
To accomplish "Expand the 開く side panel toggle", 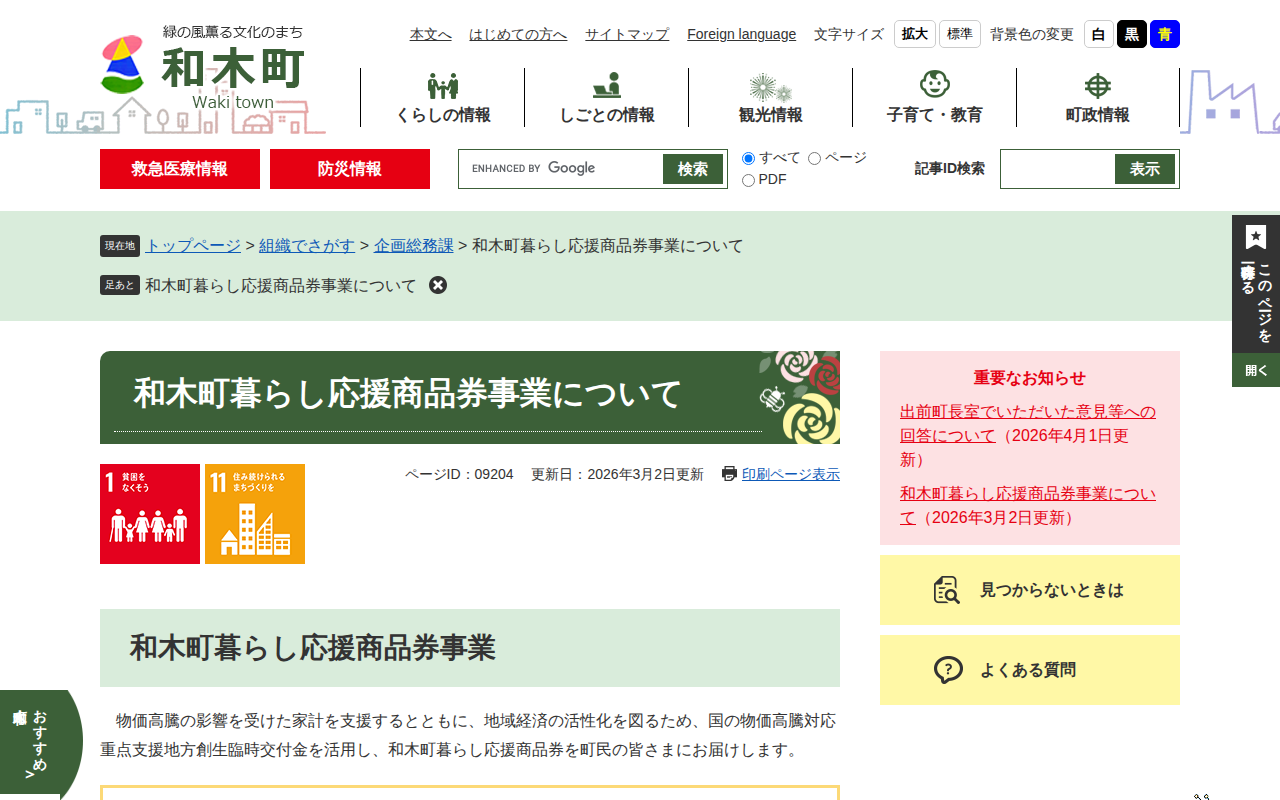I will pyautogui.click(x=1256, y=370).
